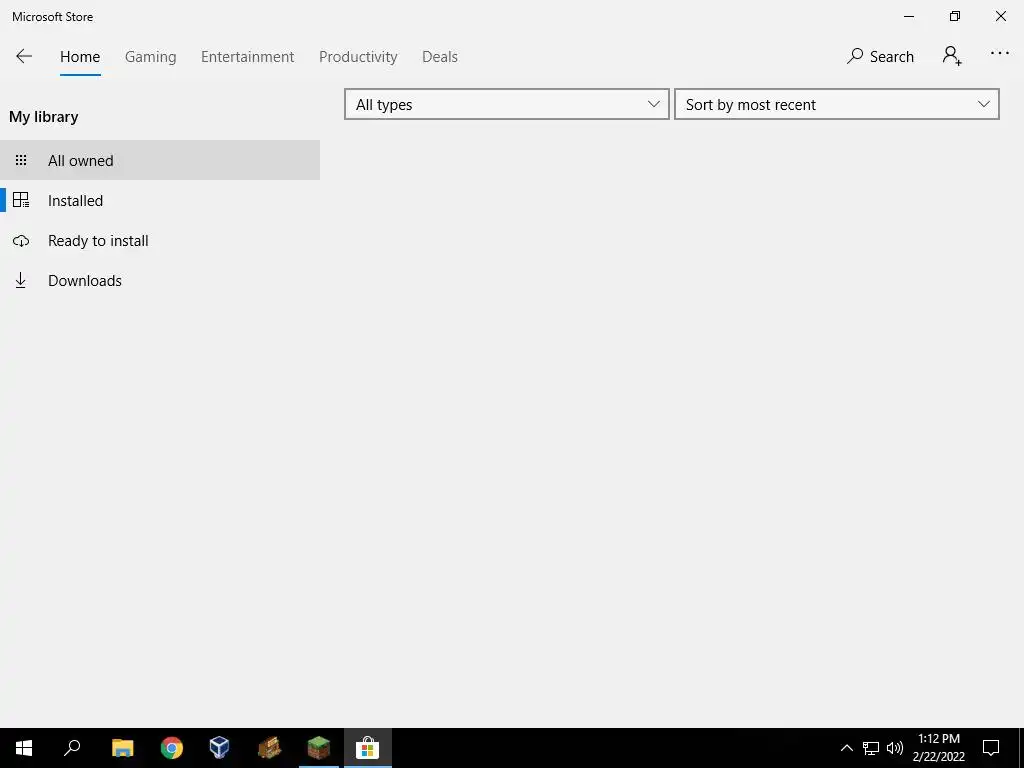The width and height of the screenshot is (1024, 768).
Task: Open taskbar search magnifier
Action: coord(72,748)
